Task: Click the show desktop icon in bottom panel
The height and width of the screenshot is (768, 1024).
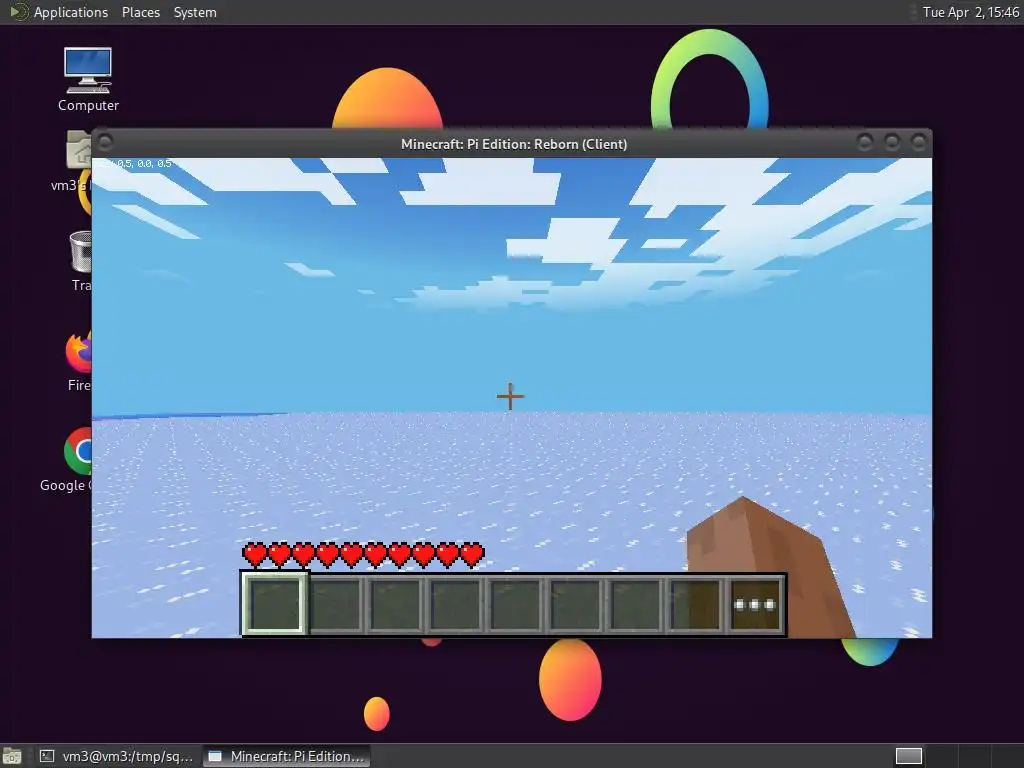Action: click(x=12, y=756)
